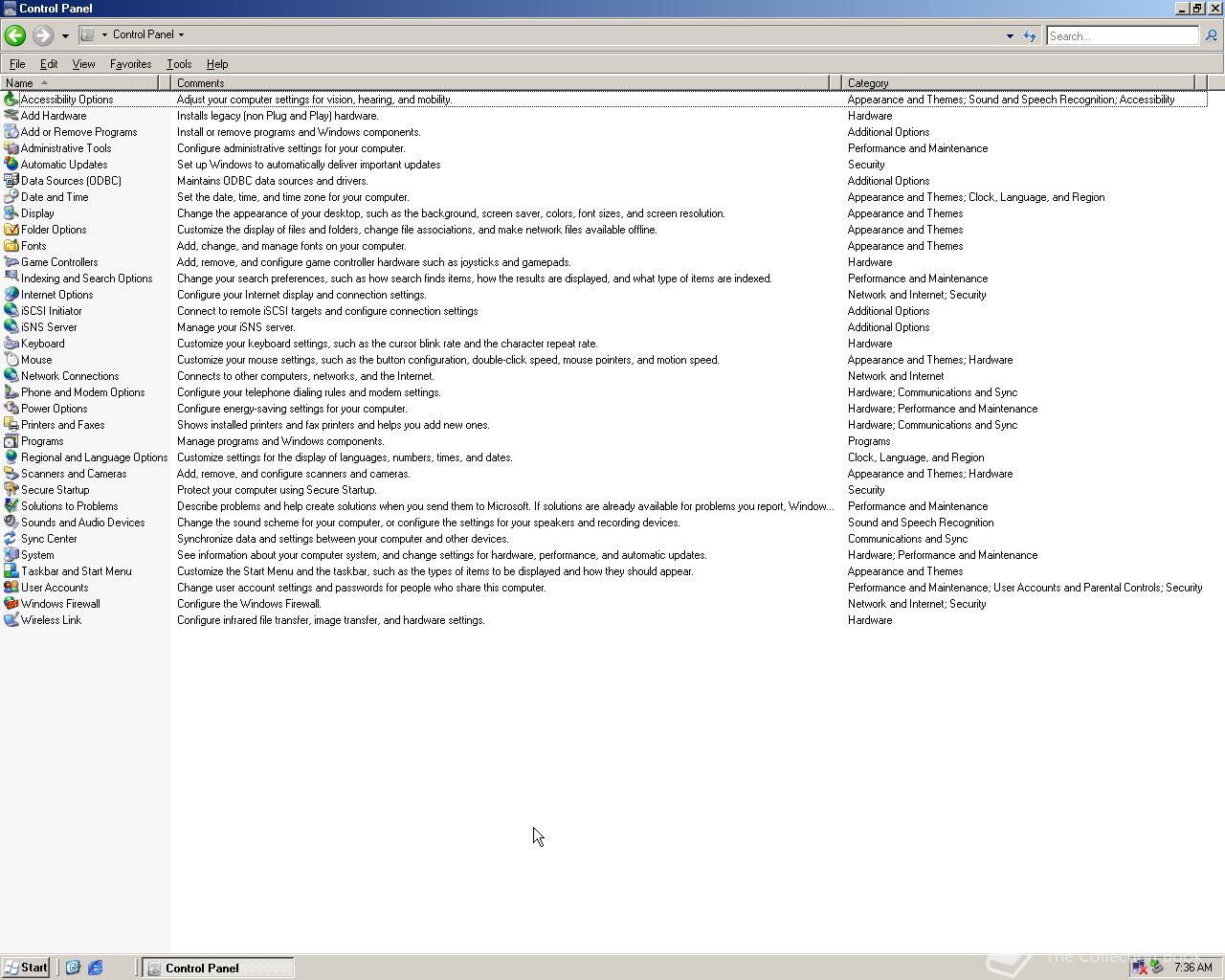Screen dimensions: 1225x980
Task: Select the Taskbar and Start Menu item
Action: [x=68, y=571]
